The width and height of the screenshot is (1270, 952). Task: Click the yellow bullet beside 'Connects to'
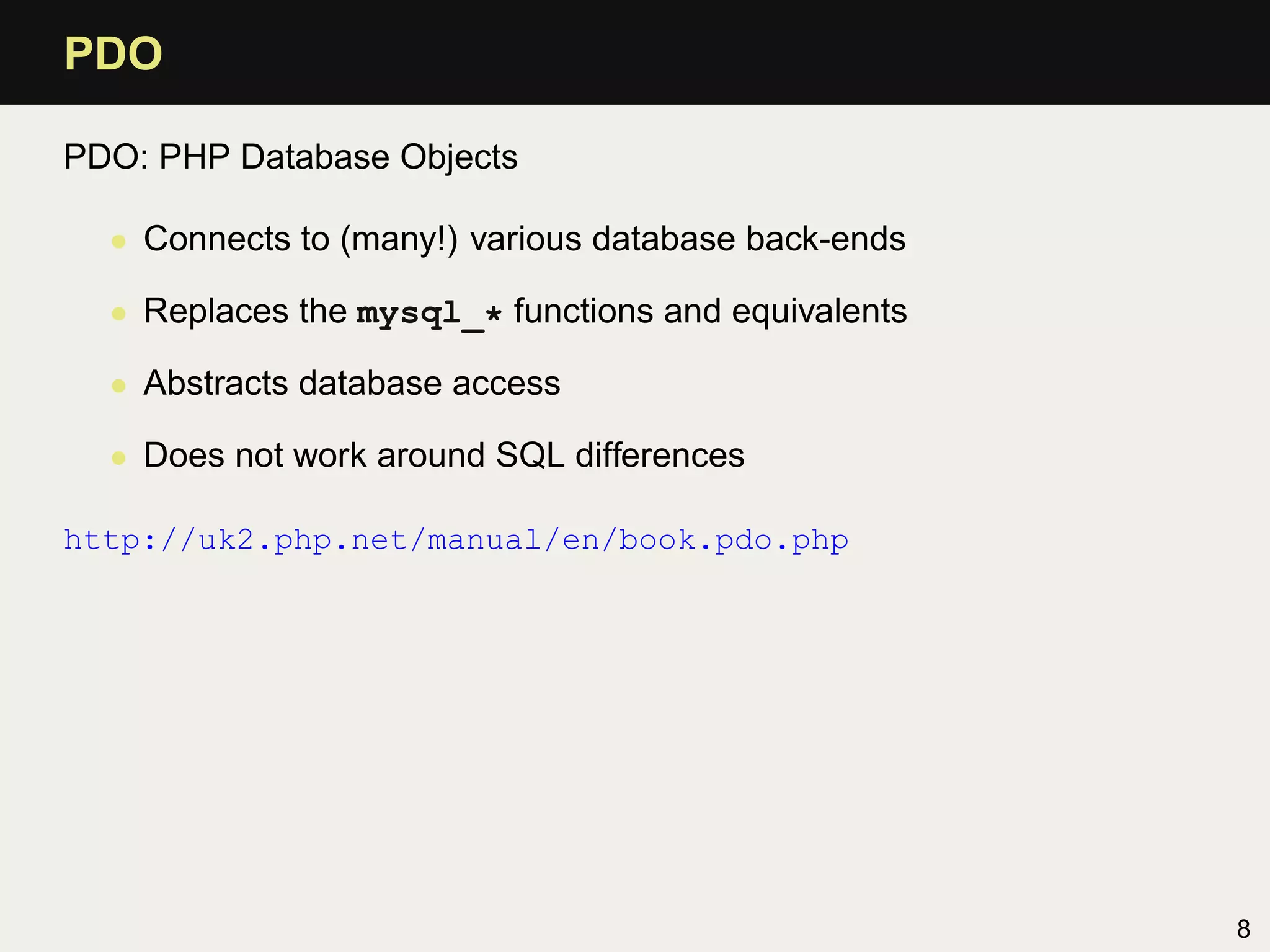coord(118,241)
